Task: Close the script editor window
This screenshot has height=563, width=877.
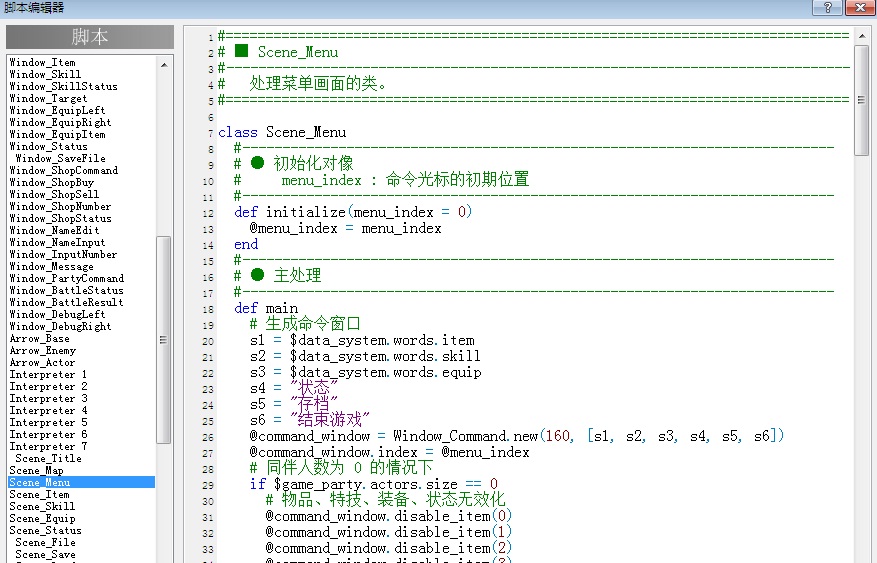Action: (860, 7)
